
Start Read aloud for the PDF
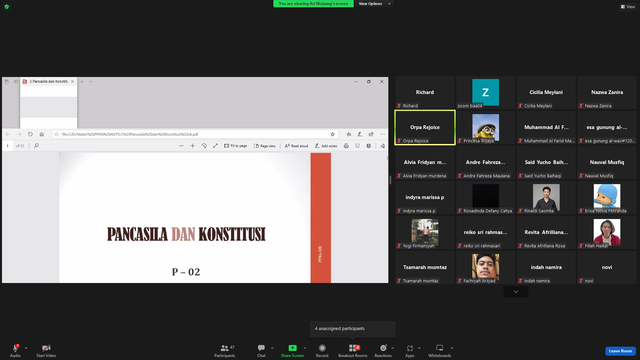click(296, 146)
